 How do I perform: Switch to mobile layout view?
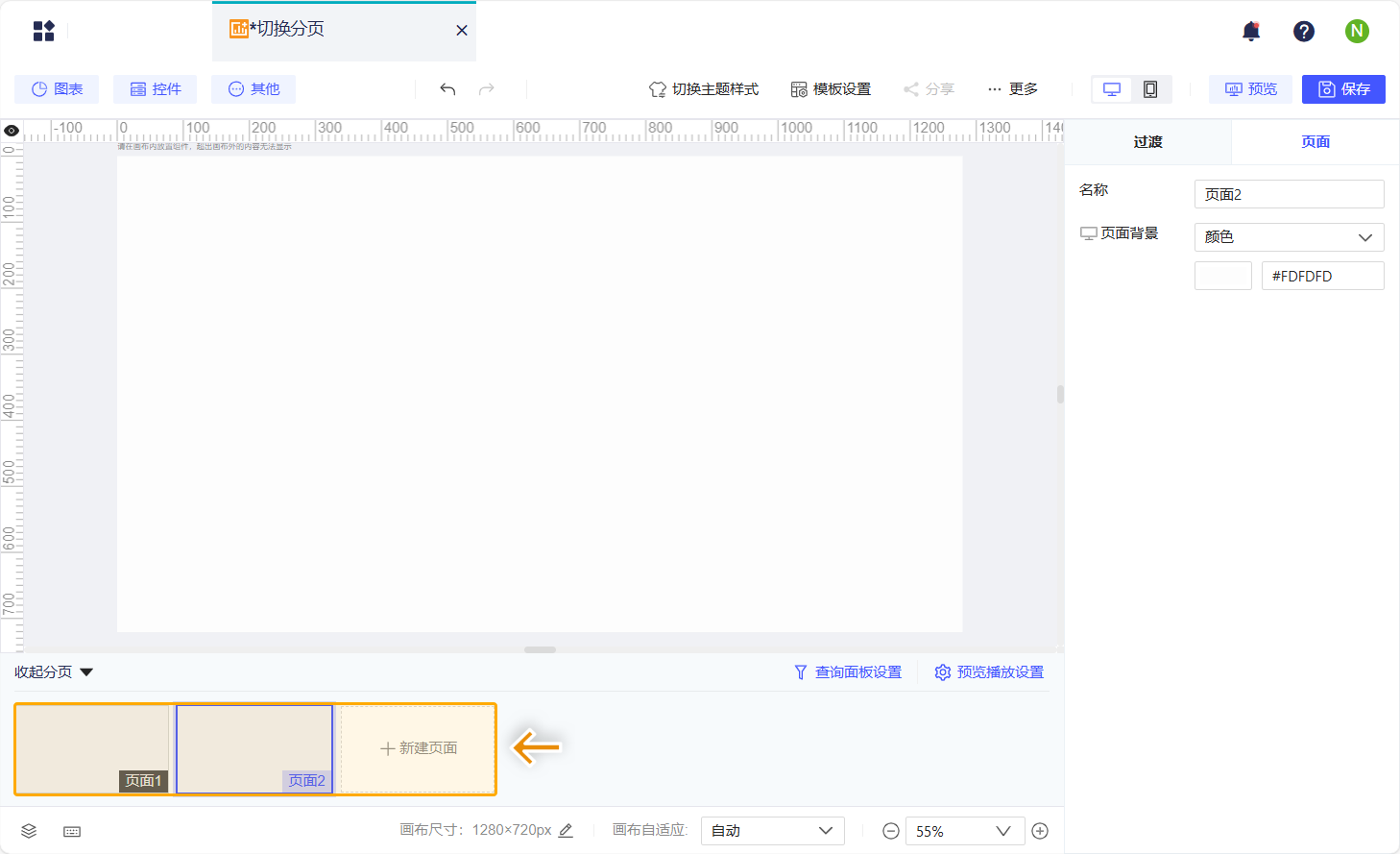(1150, 89)
